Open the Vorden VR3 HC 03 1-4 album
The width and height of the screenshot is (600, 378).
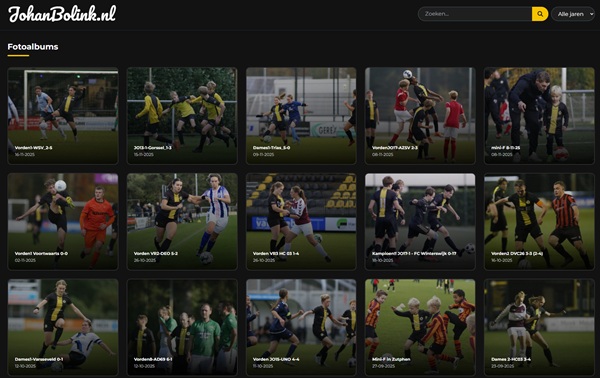[301, 222]
